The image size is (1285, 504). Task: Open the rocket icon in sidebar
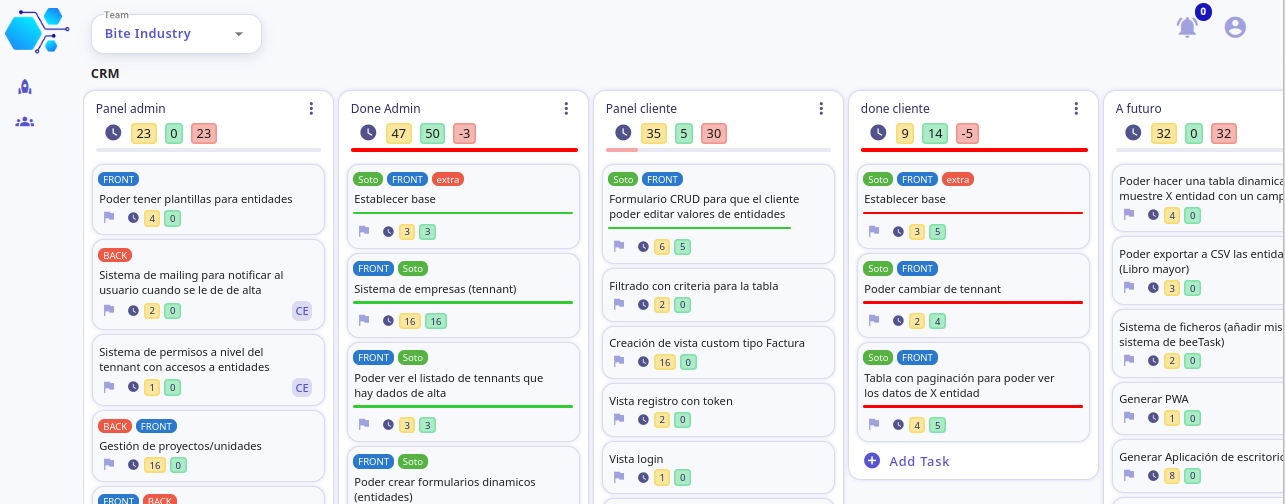pyautogui.click(x=25, y=87)
